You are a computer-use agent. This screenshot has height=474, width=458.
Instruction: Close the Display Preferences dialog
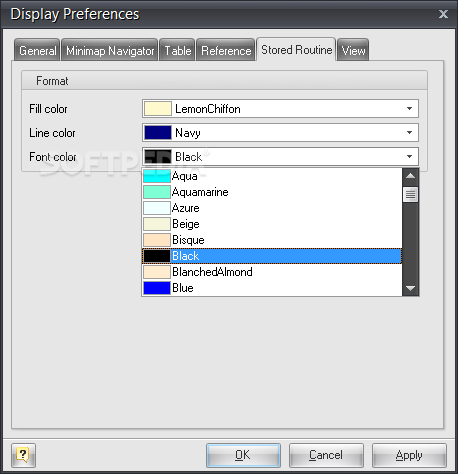pos(443,14)
